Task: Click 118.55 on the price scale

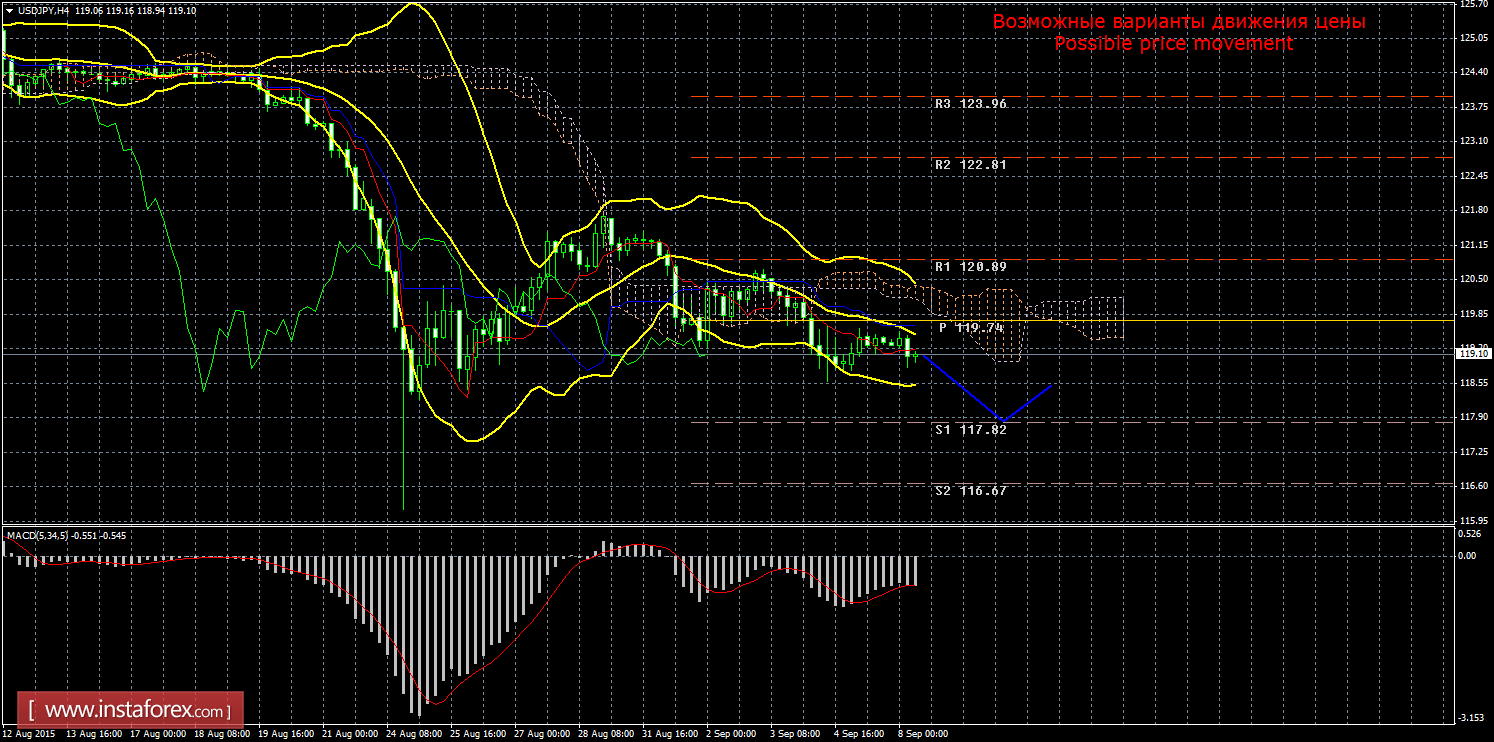Action: tap(1473, 383)
